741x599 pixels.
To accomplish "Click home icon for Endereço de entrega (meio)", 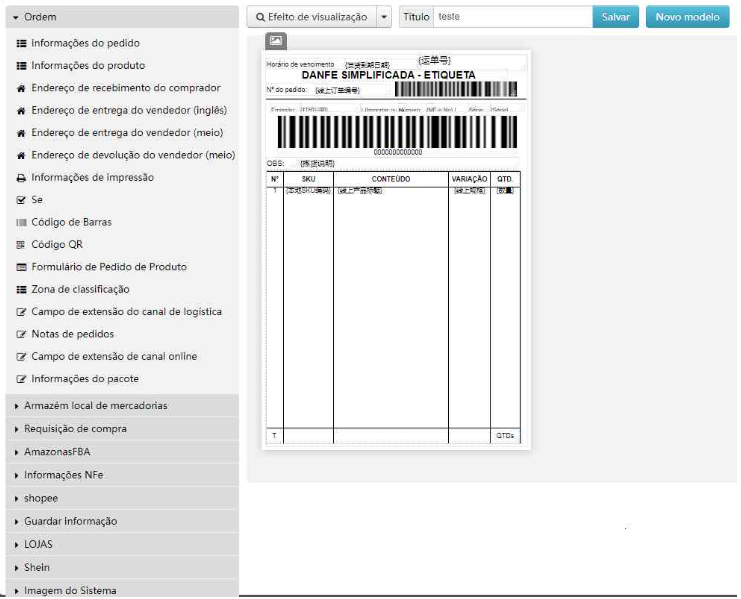I will tap(21, 133).
